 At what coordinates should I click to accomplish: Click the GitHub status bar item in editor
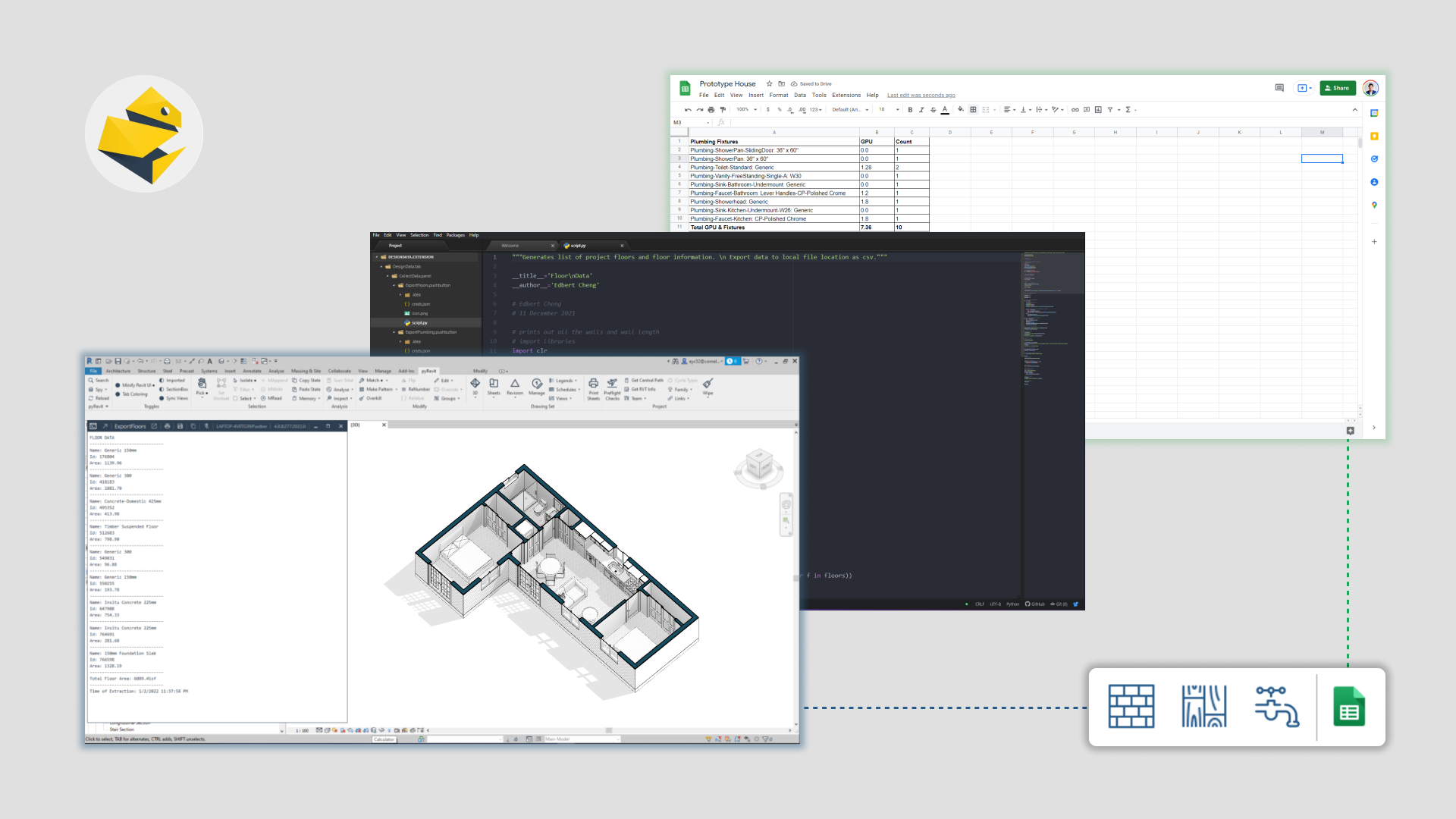[x=1035, y=604]
